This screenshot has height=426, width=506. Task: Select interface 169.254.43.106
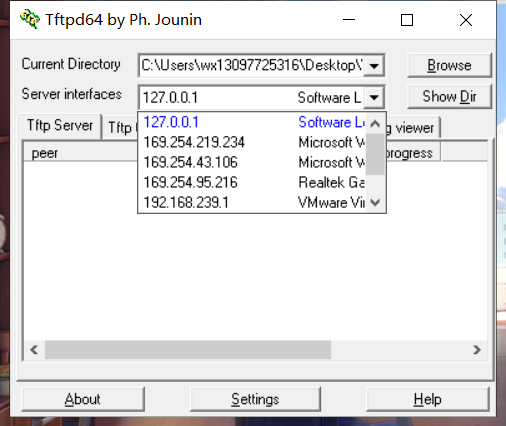[x=252, y=162]
